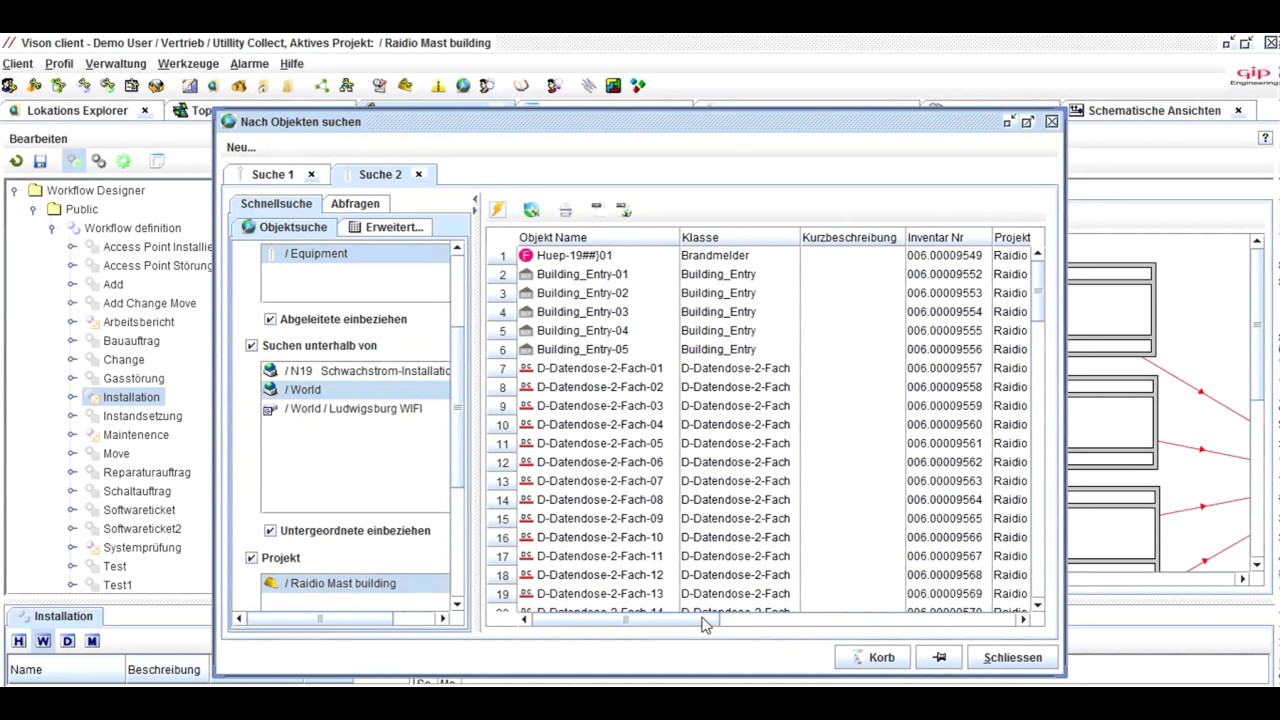Image resolution: width=1280 pixels, height=720 pixels.
Task: Click the yellow warning triangle toolbar icon
Action: point(438,86)
